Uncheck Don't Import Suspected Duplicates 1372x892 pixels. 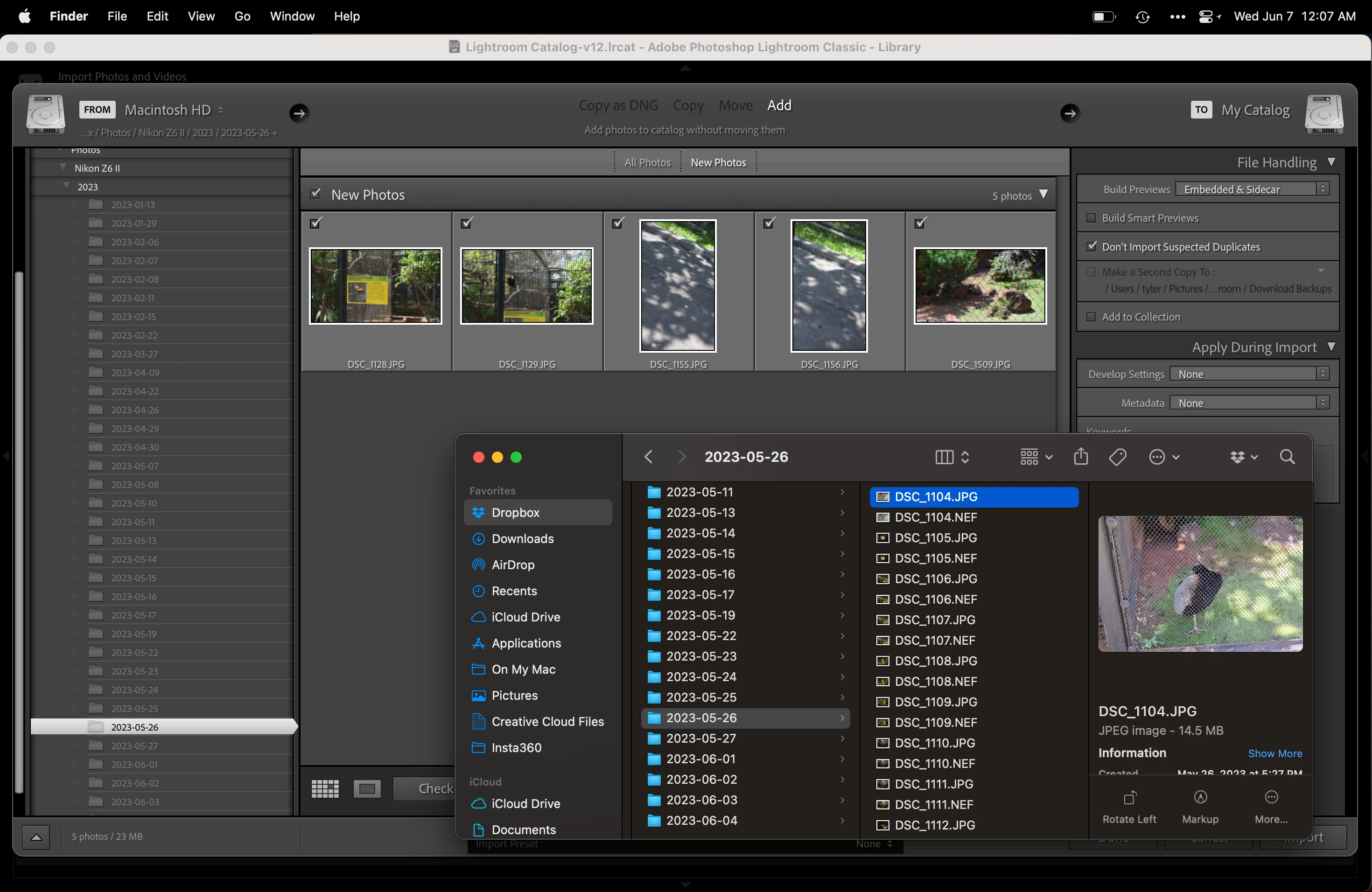point(1091,246)
